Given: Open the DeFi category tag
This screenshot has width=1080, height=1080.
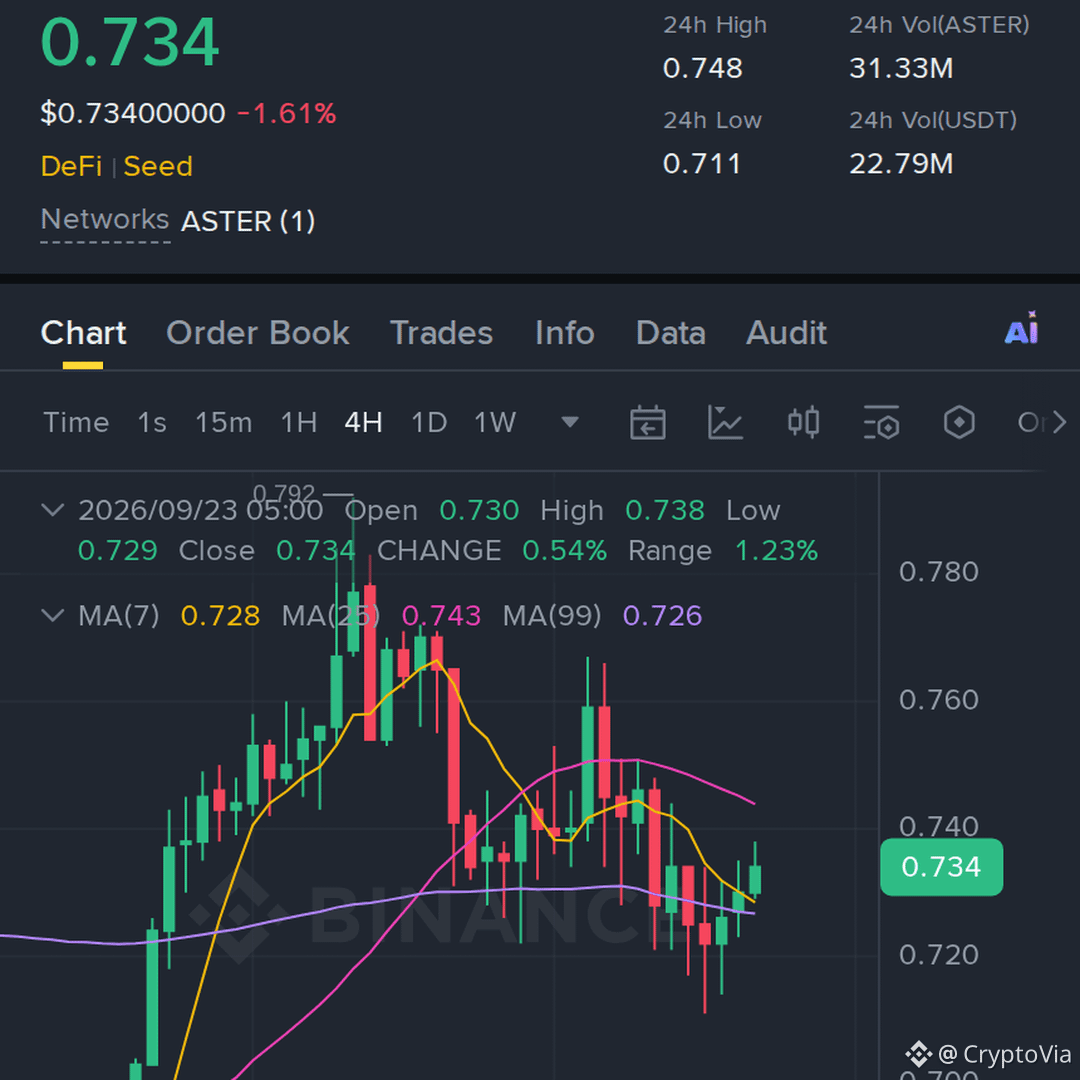Looking at the screenshot, I should pos(71,166).
